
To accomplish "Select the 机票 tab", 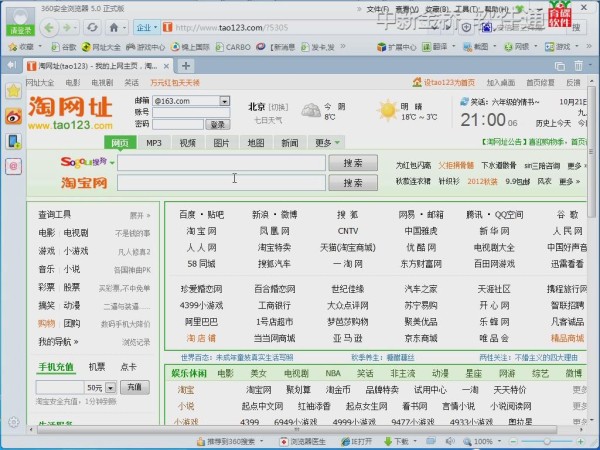I will [x=97, y=367].
